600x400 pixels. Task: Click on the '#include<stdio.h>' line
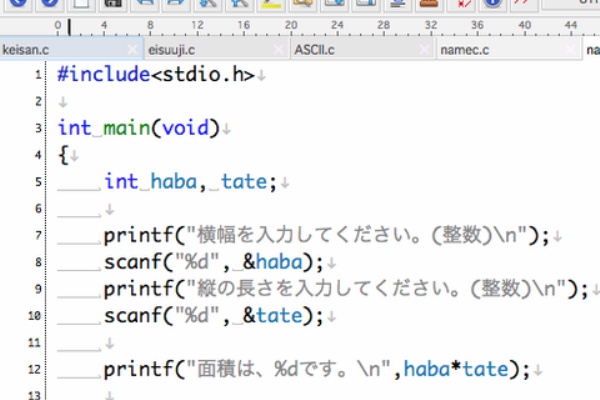(155, 74)
